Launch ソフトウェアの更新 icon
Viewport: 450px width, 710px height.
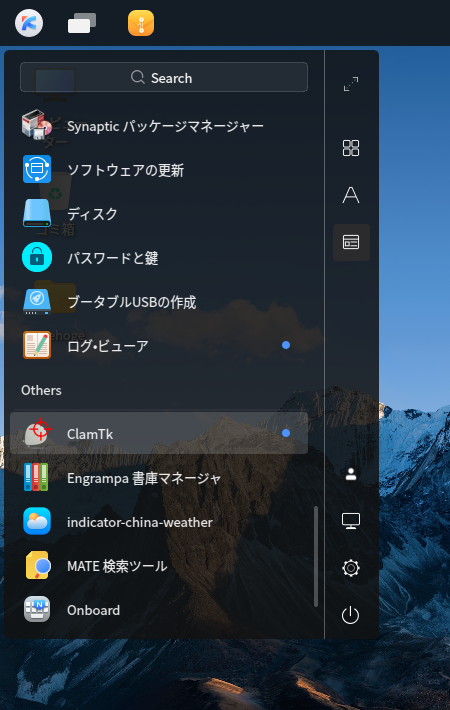(x=37, y=169)
